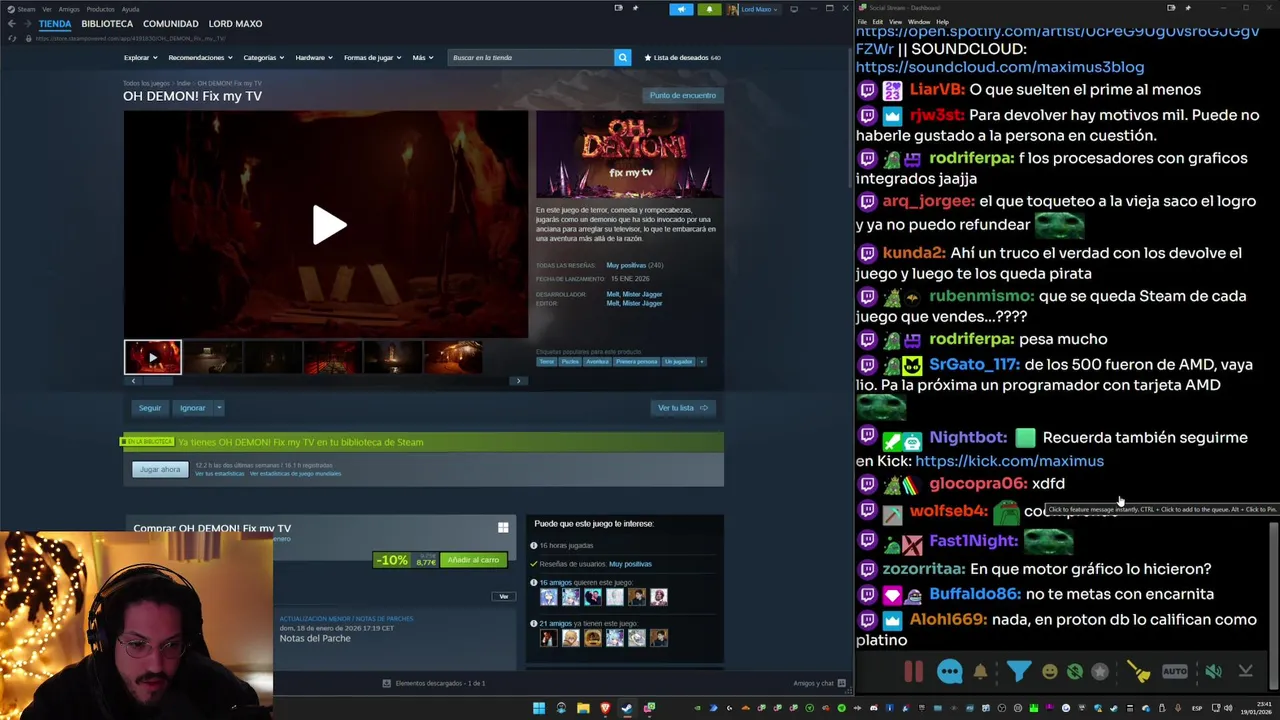Jump to bottom with the down-arrow icon
1280x720 pixels.
click(1246, 672)
